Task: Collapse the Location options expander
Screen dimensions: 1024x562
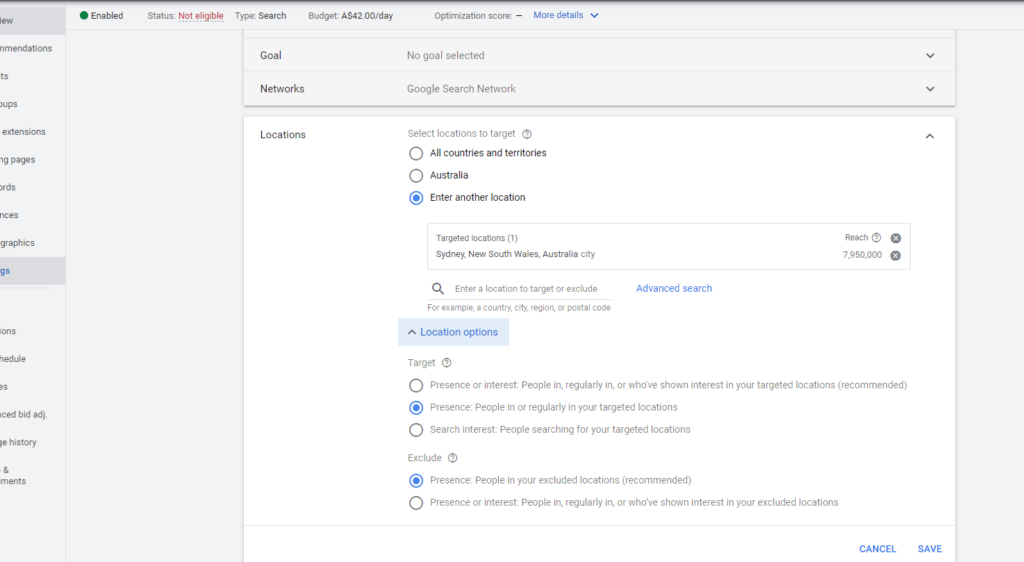Action: coord(453,332)
